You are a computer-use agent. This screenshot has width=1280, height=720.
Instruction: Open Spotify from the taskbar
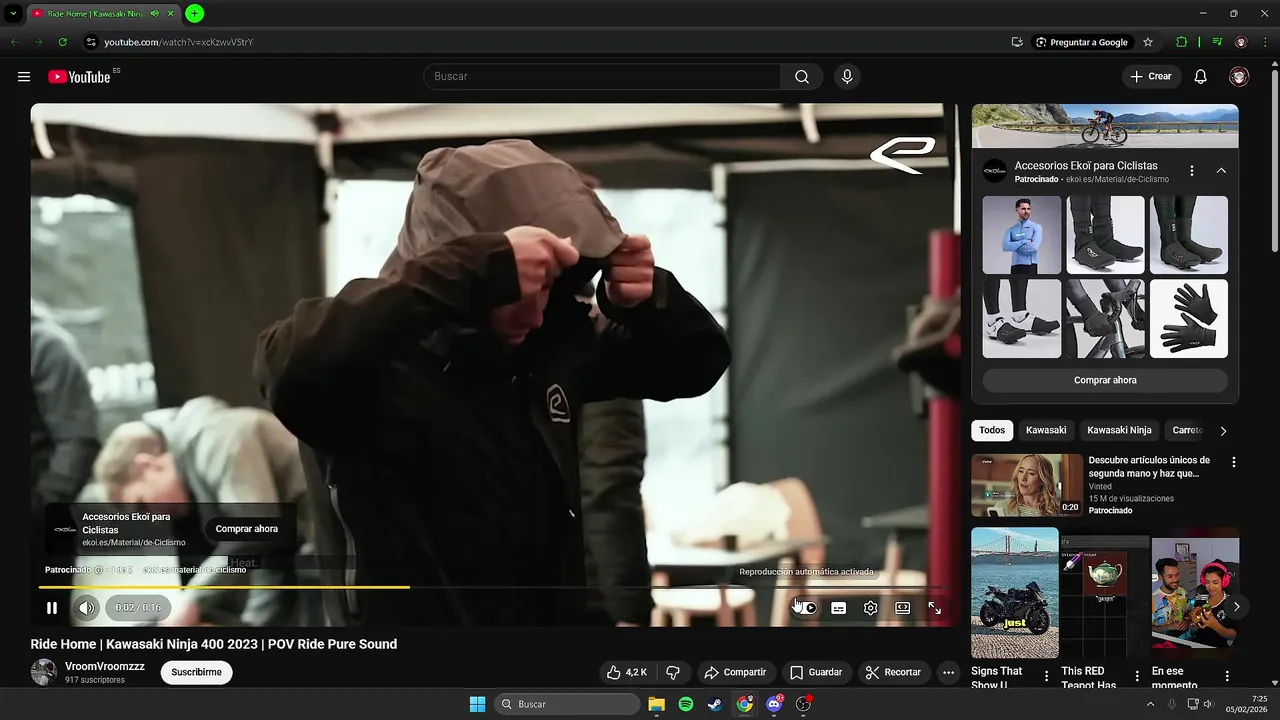(x=686, y=704)
